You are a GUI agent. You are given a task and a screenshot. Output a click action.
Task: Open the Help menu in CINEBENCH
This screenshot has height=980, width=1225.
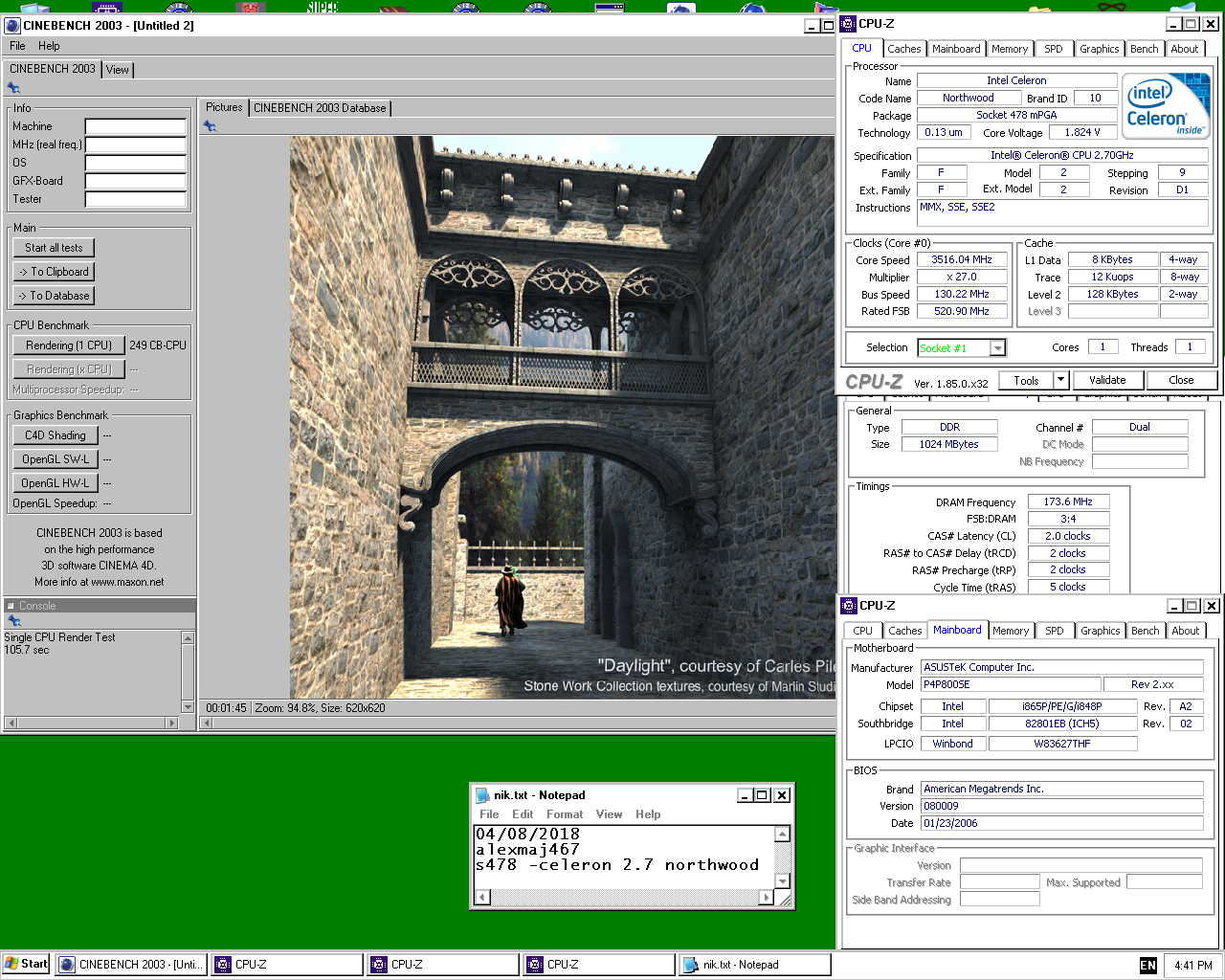point(49,46)
